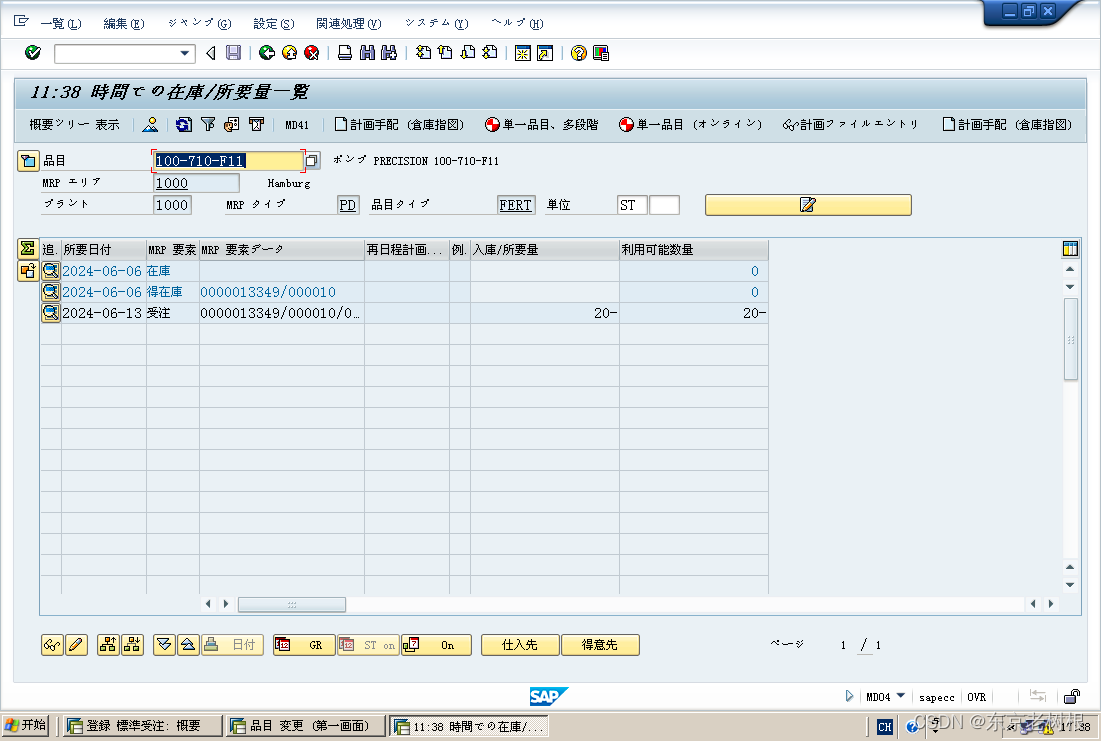Screen dimensions: 1101x741
Task: Open details magnifier on the 受注 row
Action: tap(50, 312)
